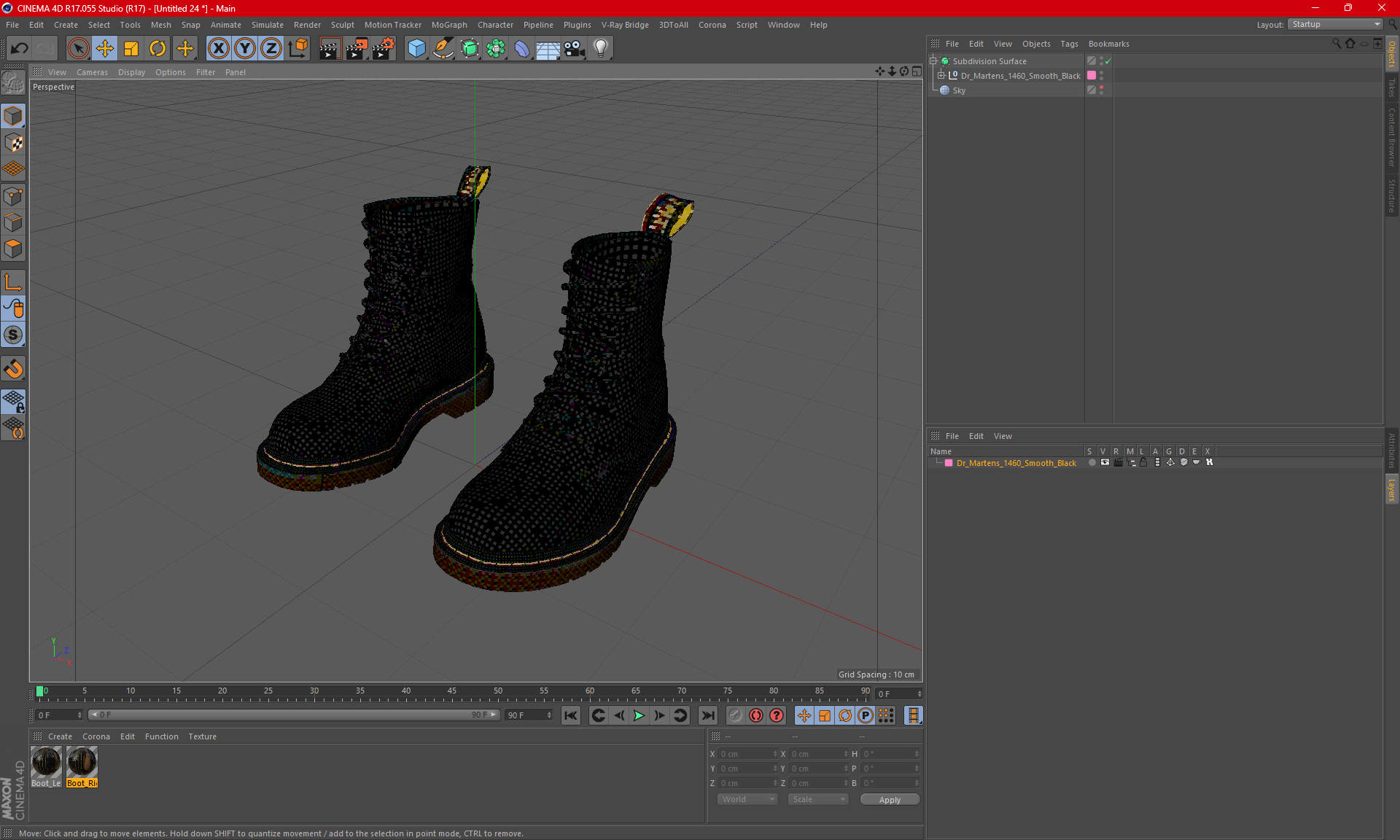Open the viewport Cameras menu
The image size is (1400, 840).
tap(92, 72)
